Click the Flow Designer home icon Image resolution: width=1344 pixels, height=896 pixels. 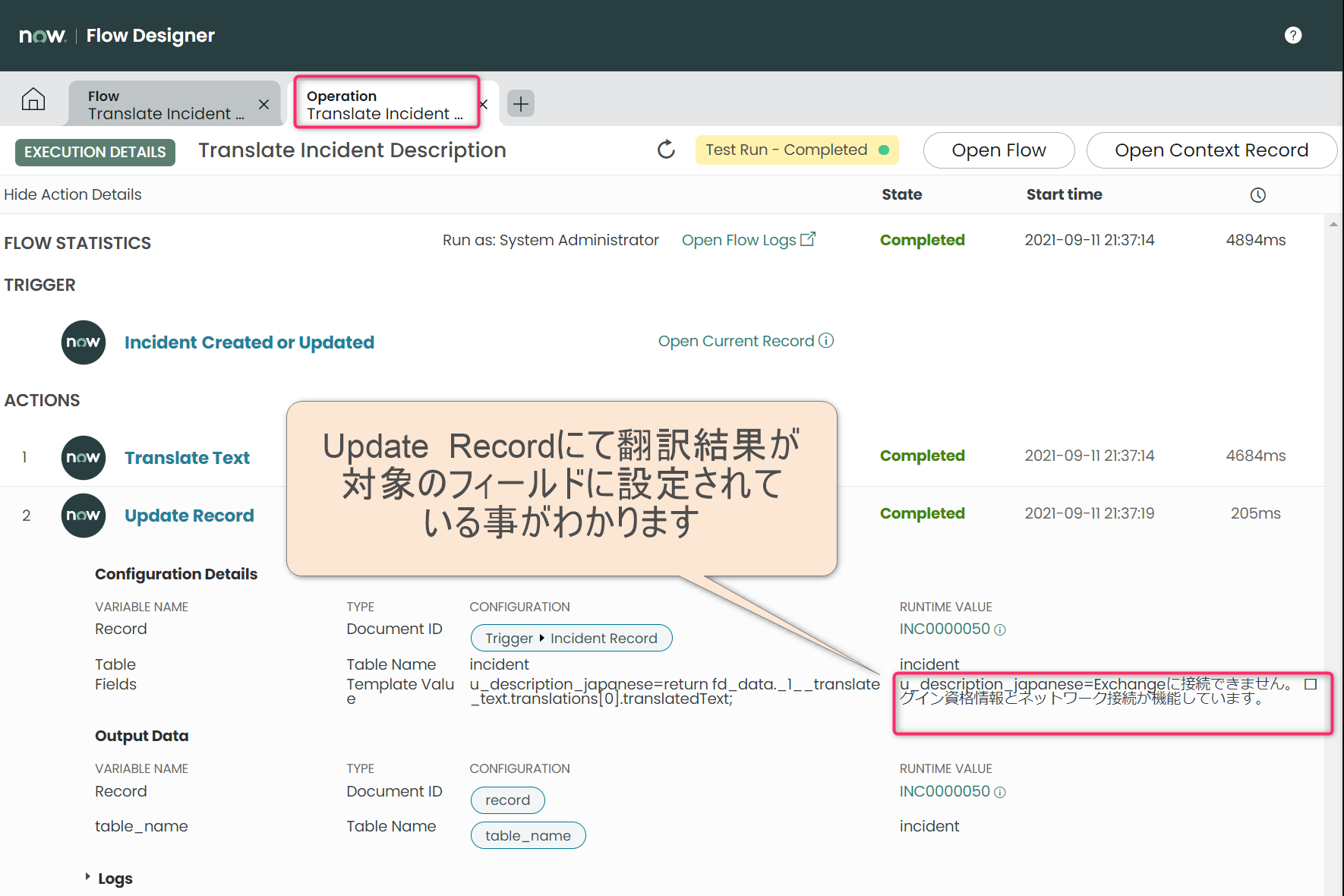pyautogui.click(x=33, y=99)
